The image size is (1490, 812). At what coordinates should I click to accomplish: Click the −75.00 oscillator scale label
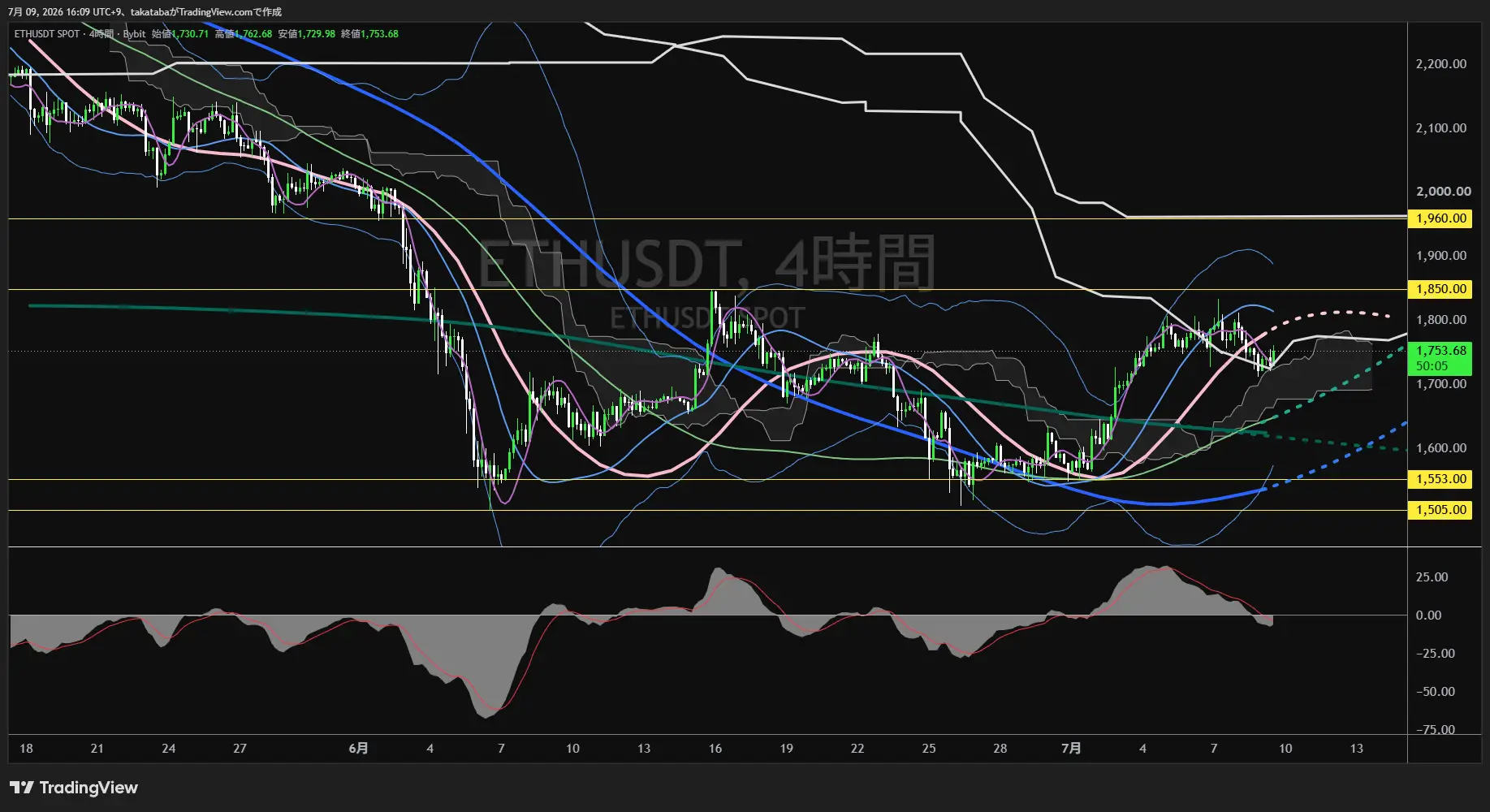1436,729
